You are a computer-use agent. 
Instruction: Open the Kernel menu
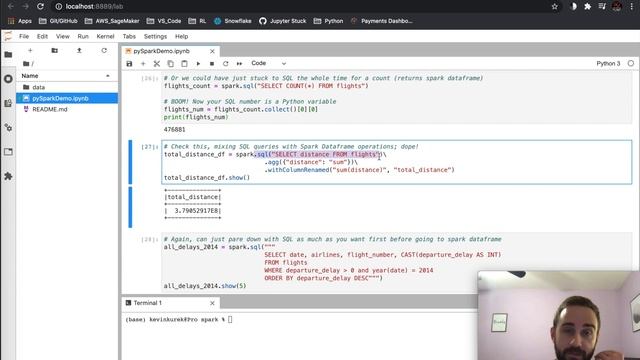[105, 36]
